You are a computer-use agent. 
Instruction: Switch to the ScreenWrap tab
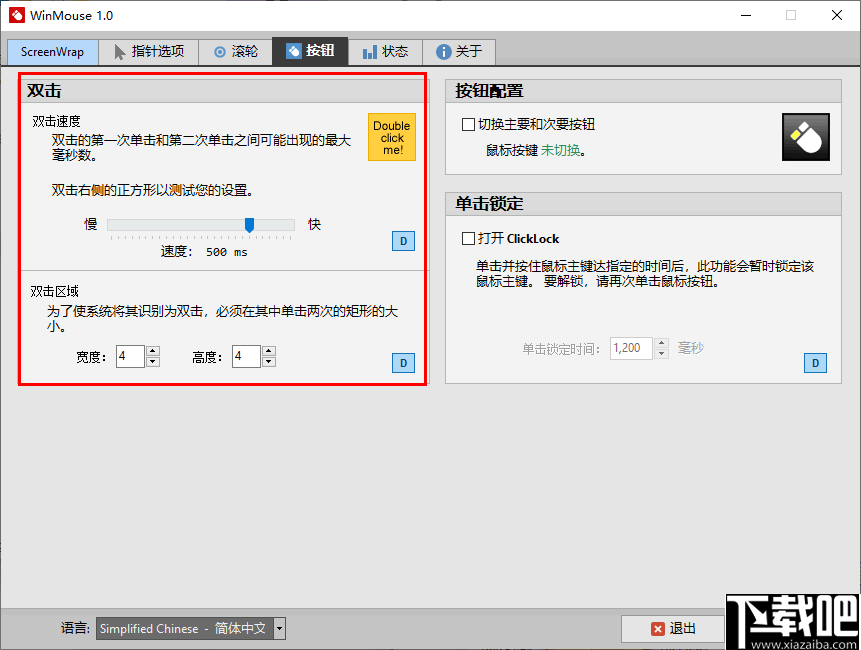point(52,51)
